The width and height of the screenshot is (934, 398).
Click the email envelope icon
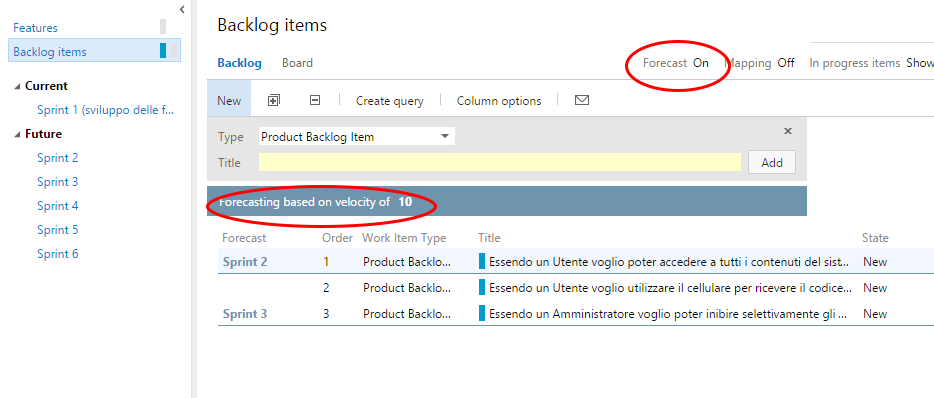[x=582, y=100]
